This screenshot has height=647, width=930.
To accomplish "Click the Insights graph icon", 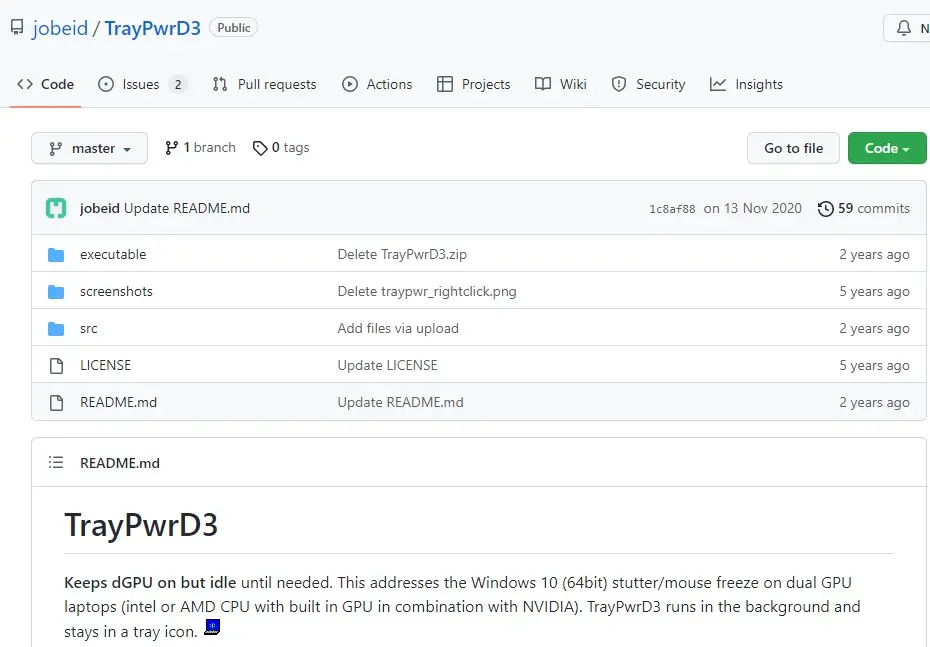I will [x=718, y=84].
